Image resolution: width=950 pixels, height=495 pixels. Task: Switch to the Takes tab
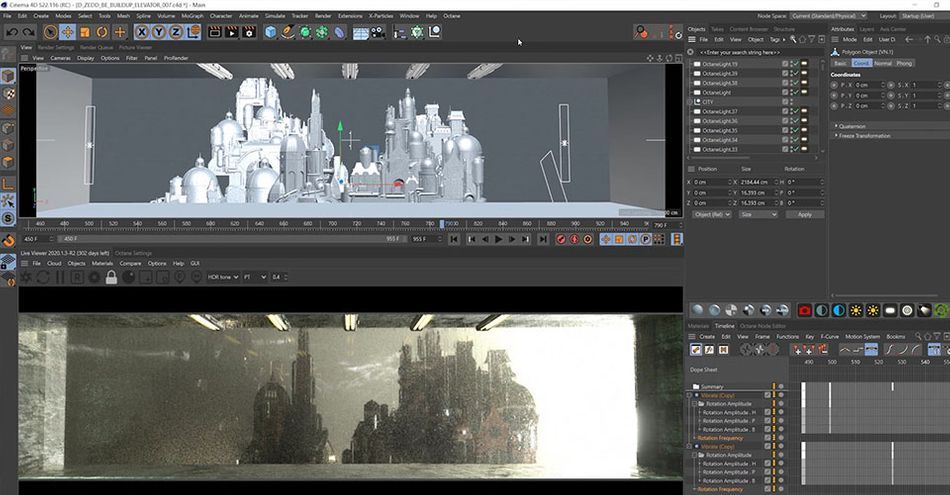tap(717, 29)
